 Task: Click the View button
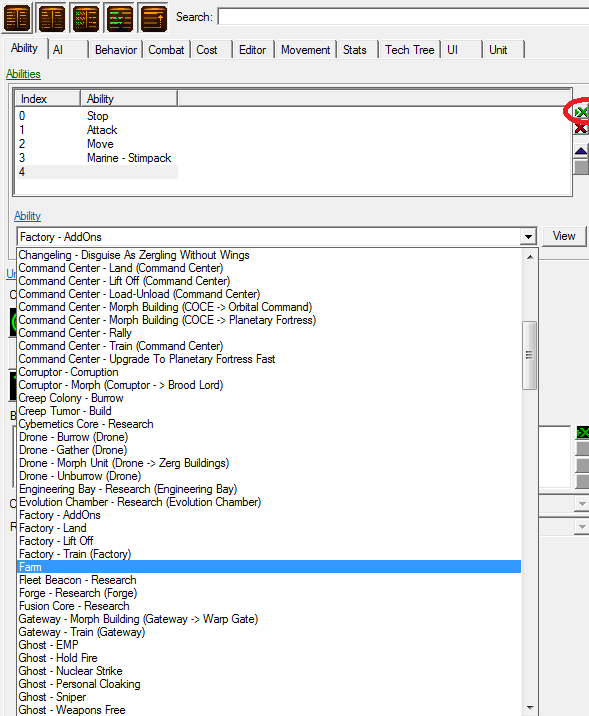point(564,236)
